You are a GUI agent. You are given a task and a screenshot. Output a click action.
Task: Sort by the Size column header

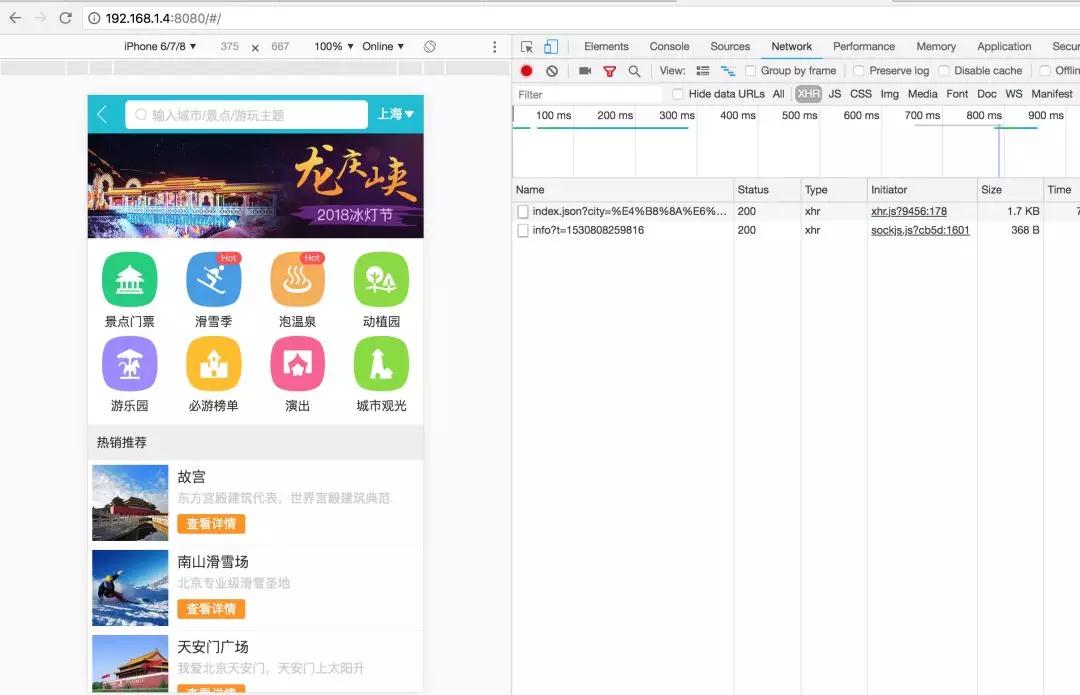pos(1010,189)
